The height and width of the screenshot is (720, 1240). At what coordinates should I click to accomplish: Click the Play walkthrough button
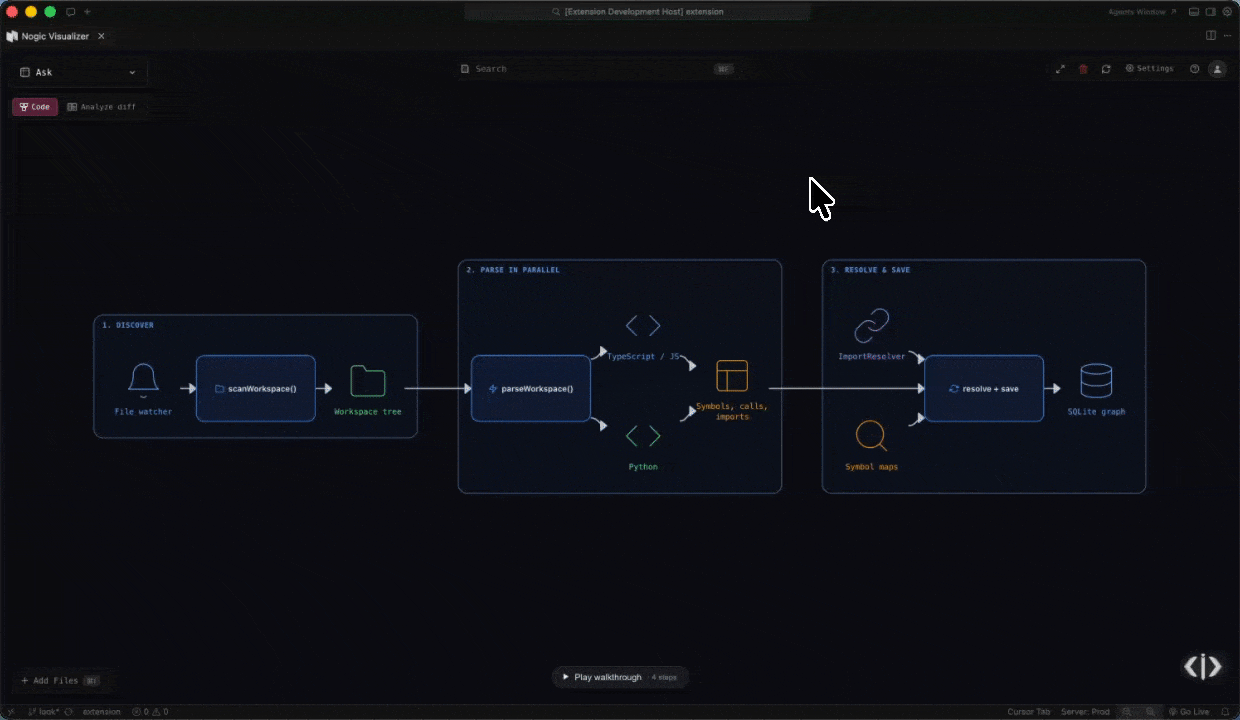pyautogui.click(x=620, y=677)
